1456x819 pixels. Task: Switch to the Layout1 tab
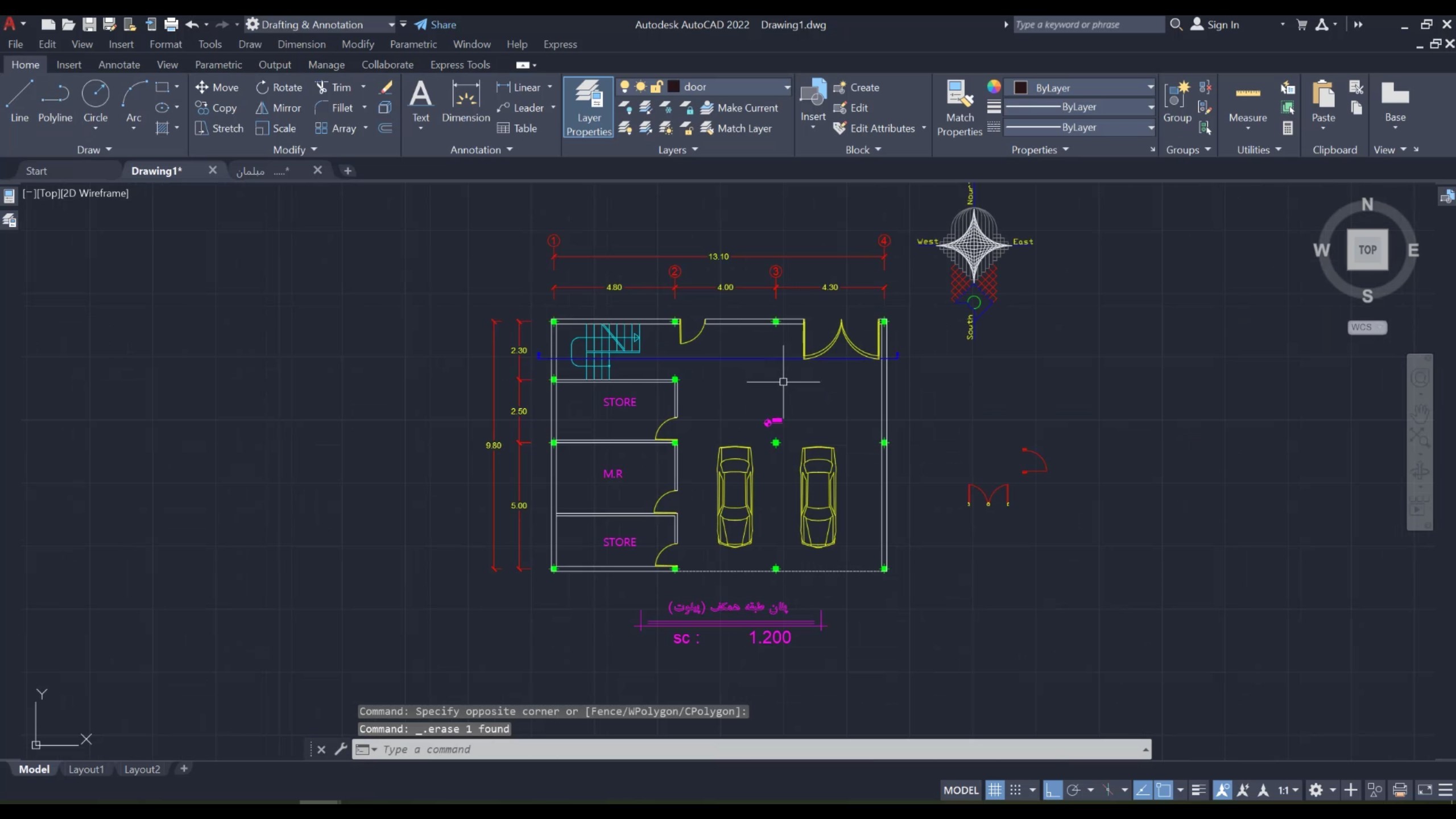pos(86,769)
